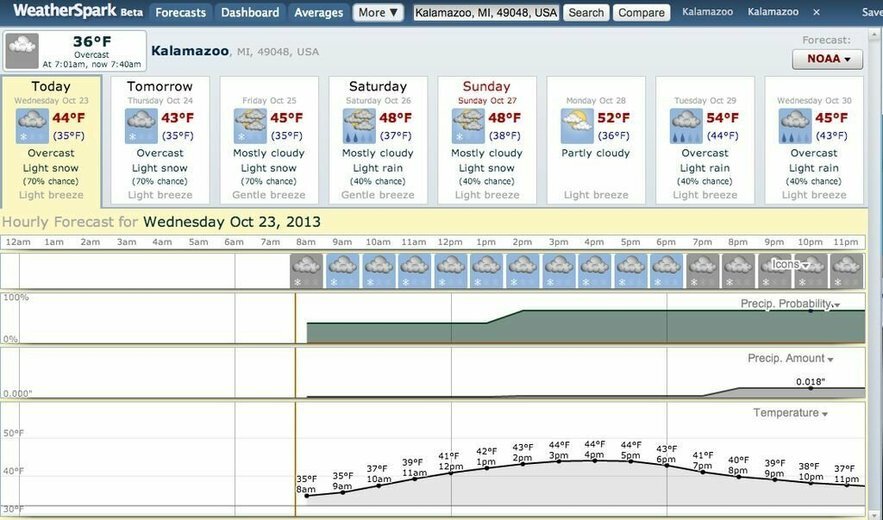Click the location search input field
This screenshot has width=883, height=520.
coord(486,12)
